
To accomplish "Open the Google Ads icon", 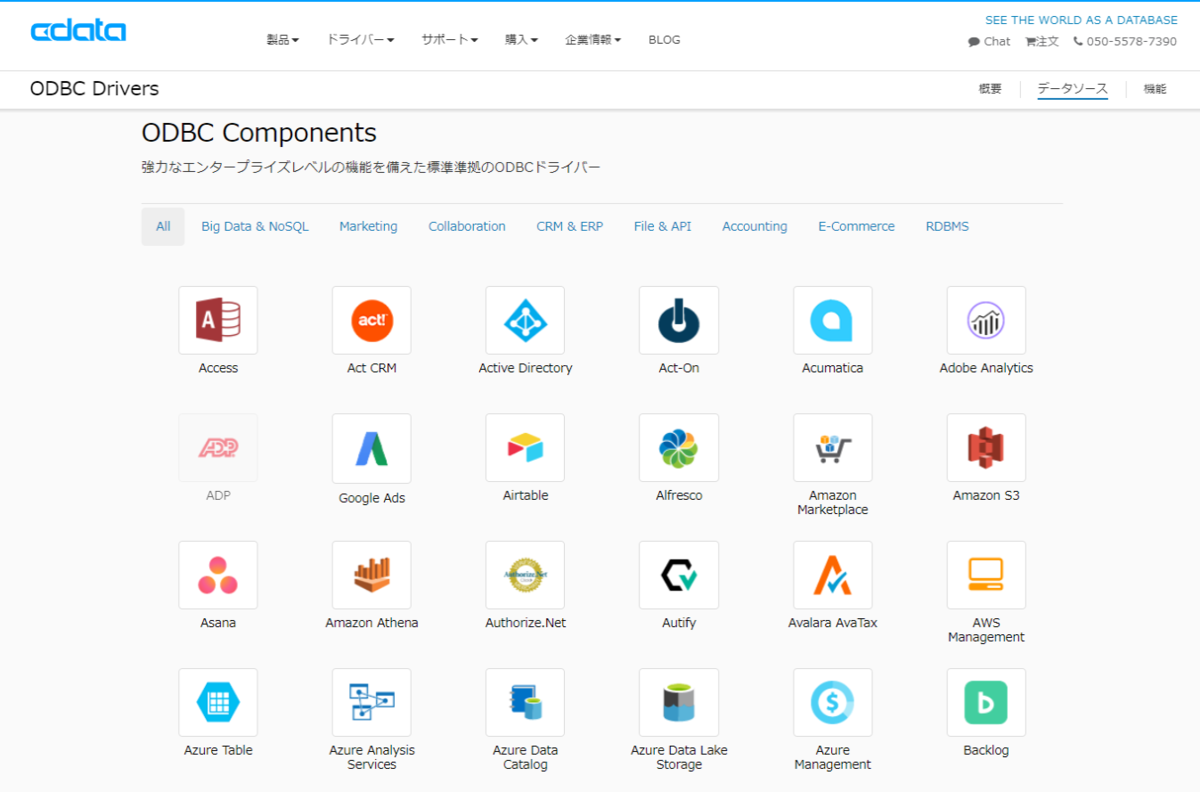I will click(x=372, y=447).
